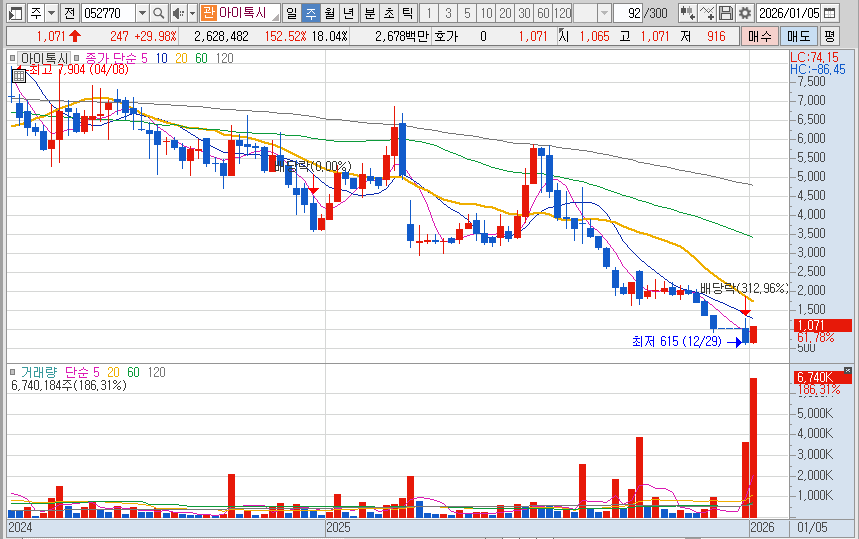The width and height of the screenshot is (859, 539).
Task: Choose the 3 interval button
Action: 448,13
